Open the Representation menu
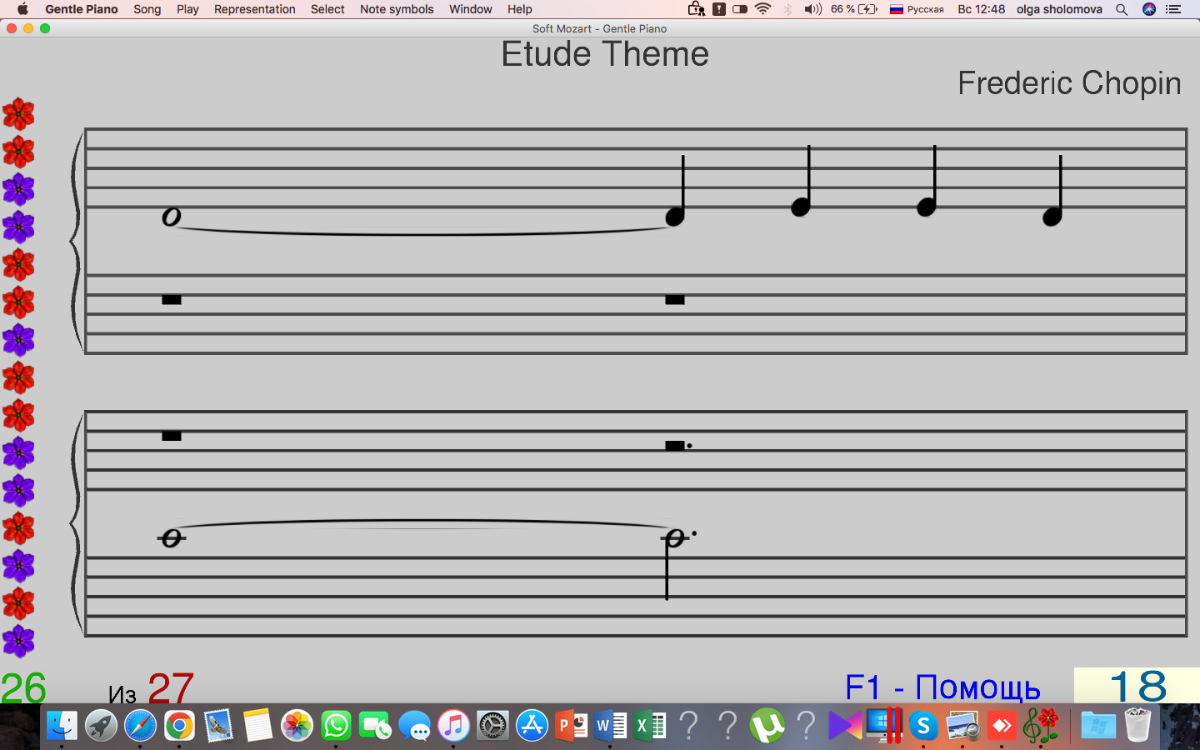This screenshot has width=1200, height=750. pos(255,9)
